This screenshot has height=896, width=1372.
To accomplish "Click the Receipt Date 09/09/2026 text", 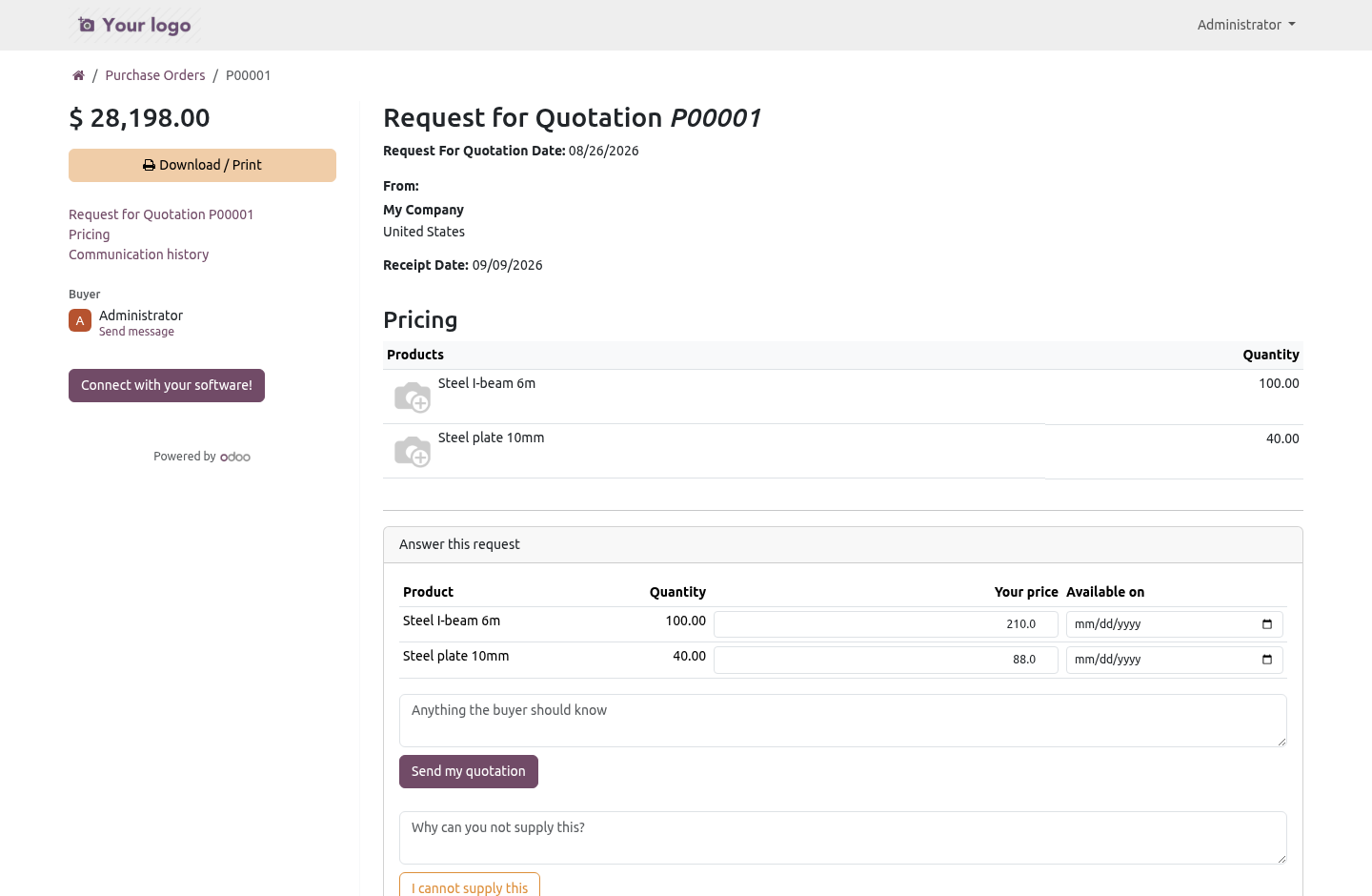I will [463, 265].
